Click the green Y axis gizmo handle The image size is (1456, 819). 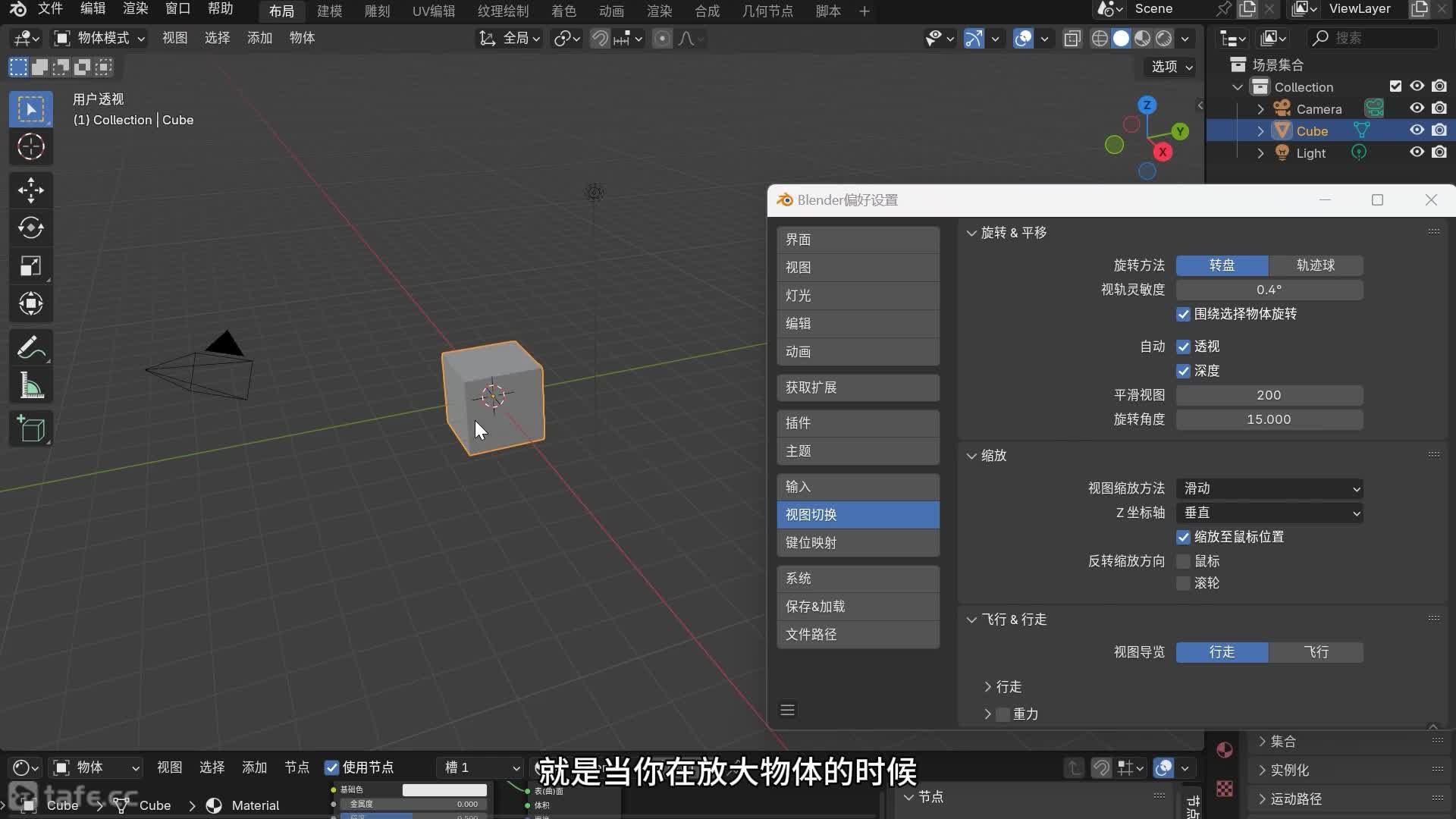click(x=1180, y=131)
